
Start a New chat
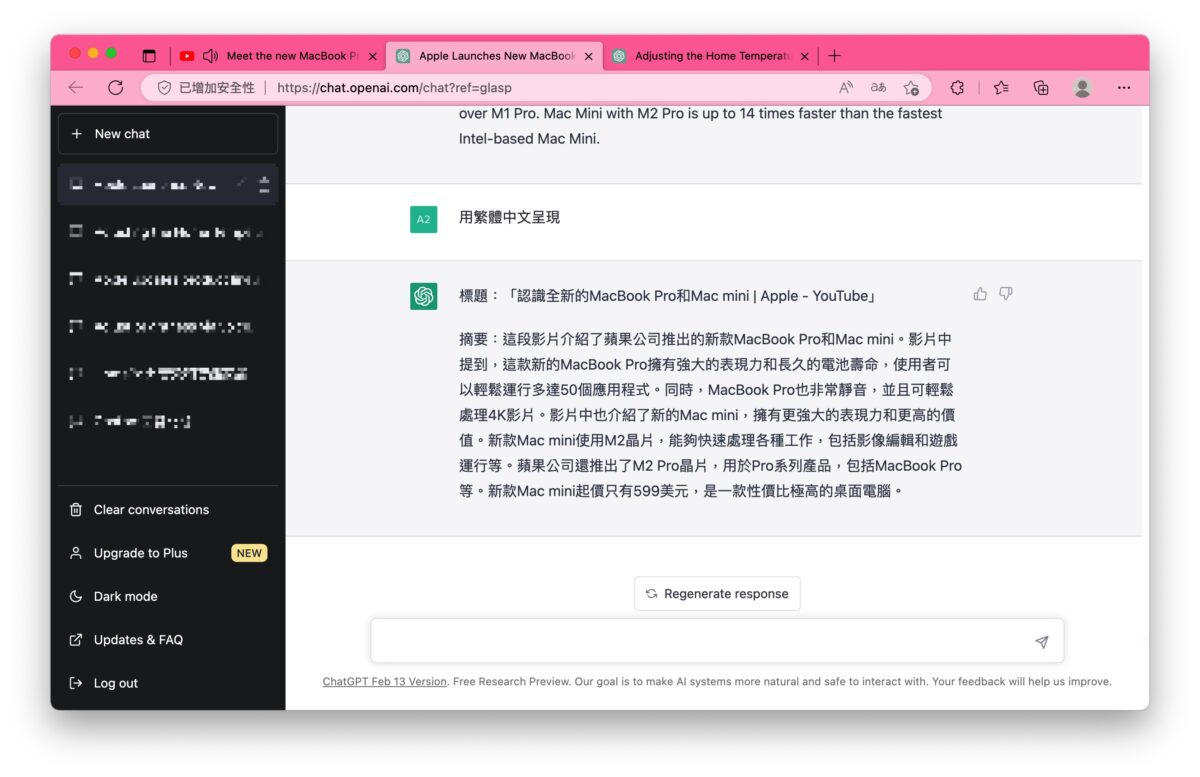(168, 134)
